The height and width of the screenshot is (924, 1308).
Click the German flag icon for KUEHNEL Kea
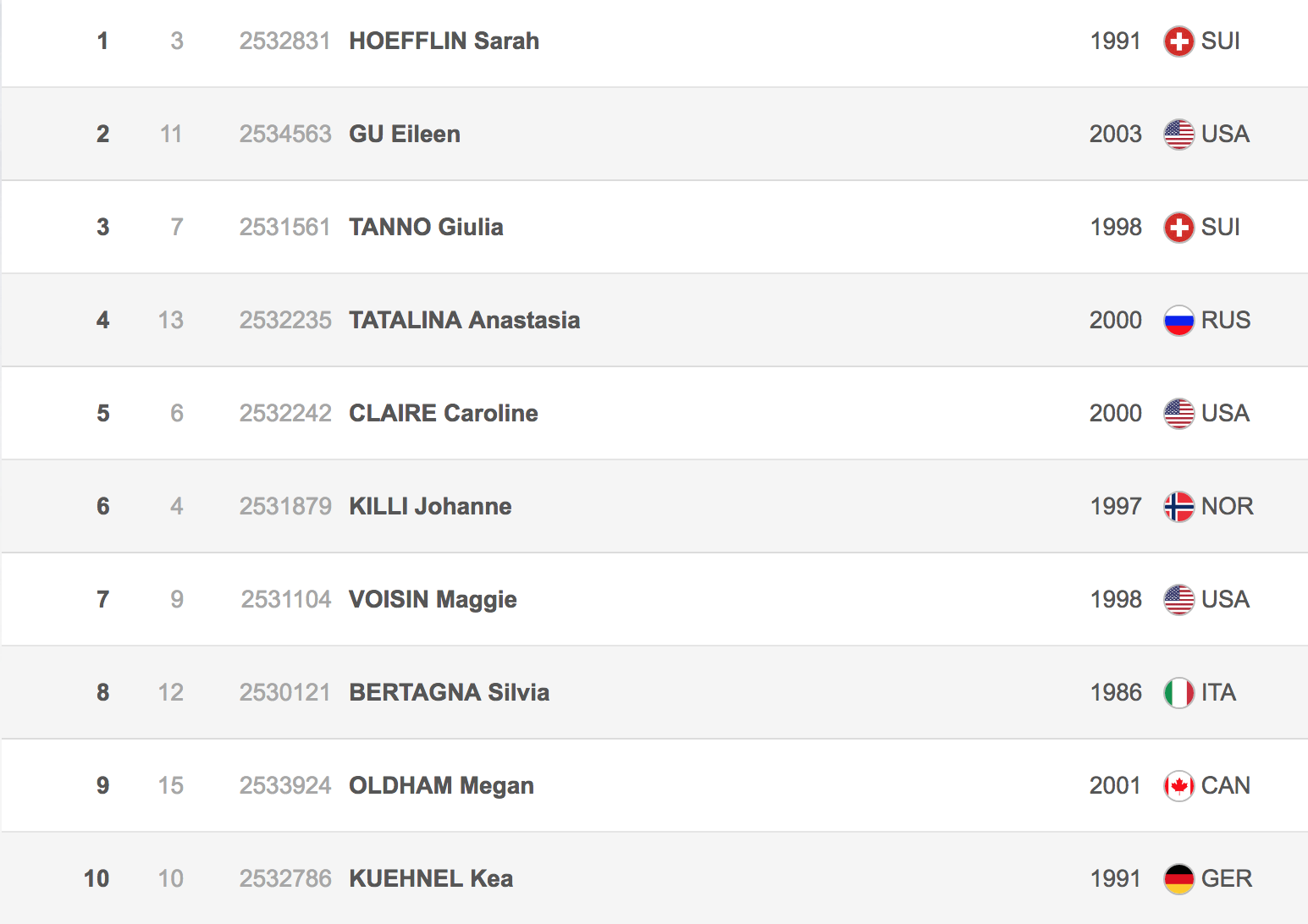coord(1178,879)
